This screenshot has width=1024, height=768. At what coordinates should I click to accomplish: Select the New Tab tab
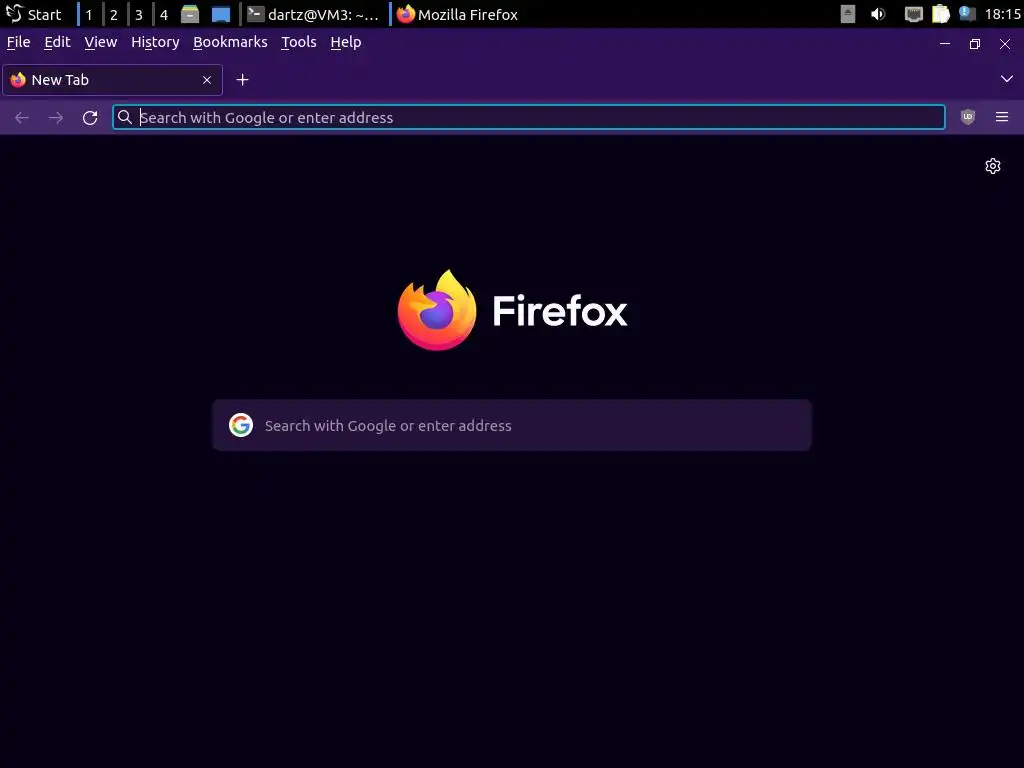click(112, 80)
